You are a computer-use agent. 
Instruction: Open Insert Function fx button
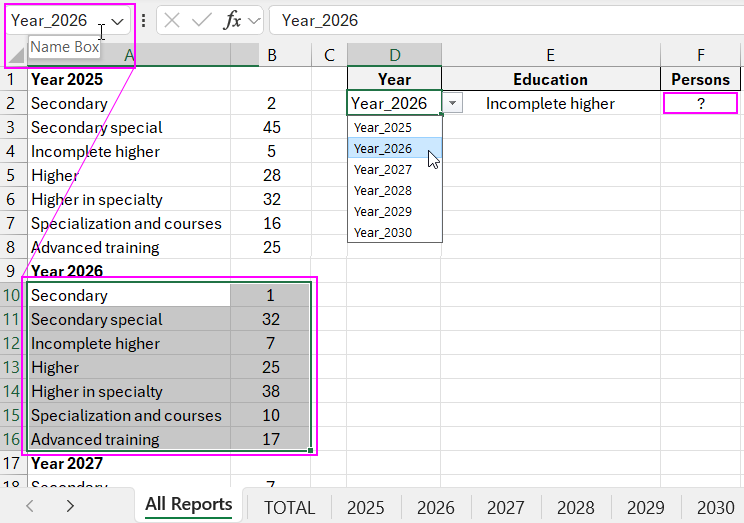(x=232, y=20)
